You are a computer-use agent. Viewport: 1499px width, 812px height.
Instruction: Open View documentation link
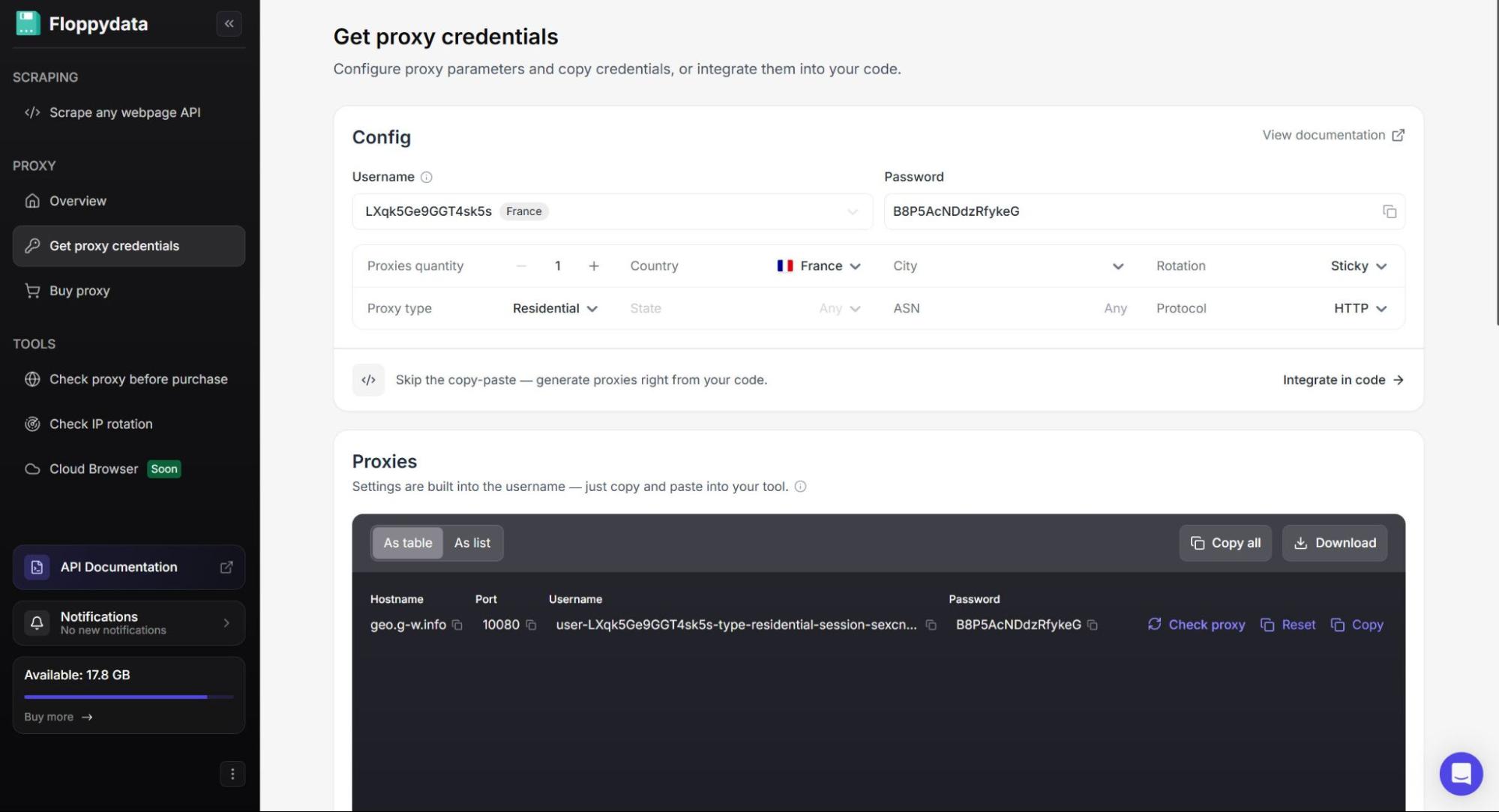point(1333,135)
